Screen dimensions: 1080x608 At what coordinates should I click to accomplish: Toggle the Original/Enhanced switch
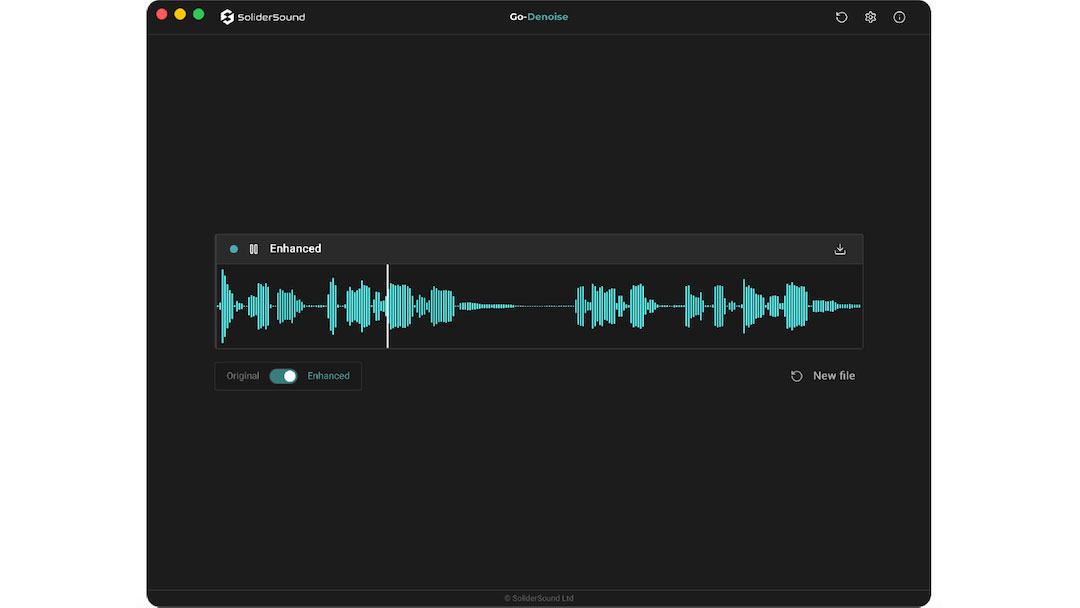(283, 376)
